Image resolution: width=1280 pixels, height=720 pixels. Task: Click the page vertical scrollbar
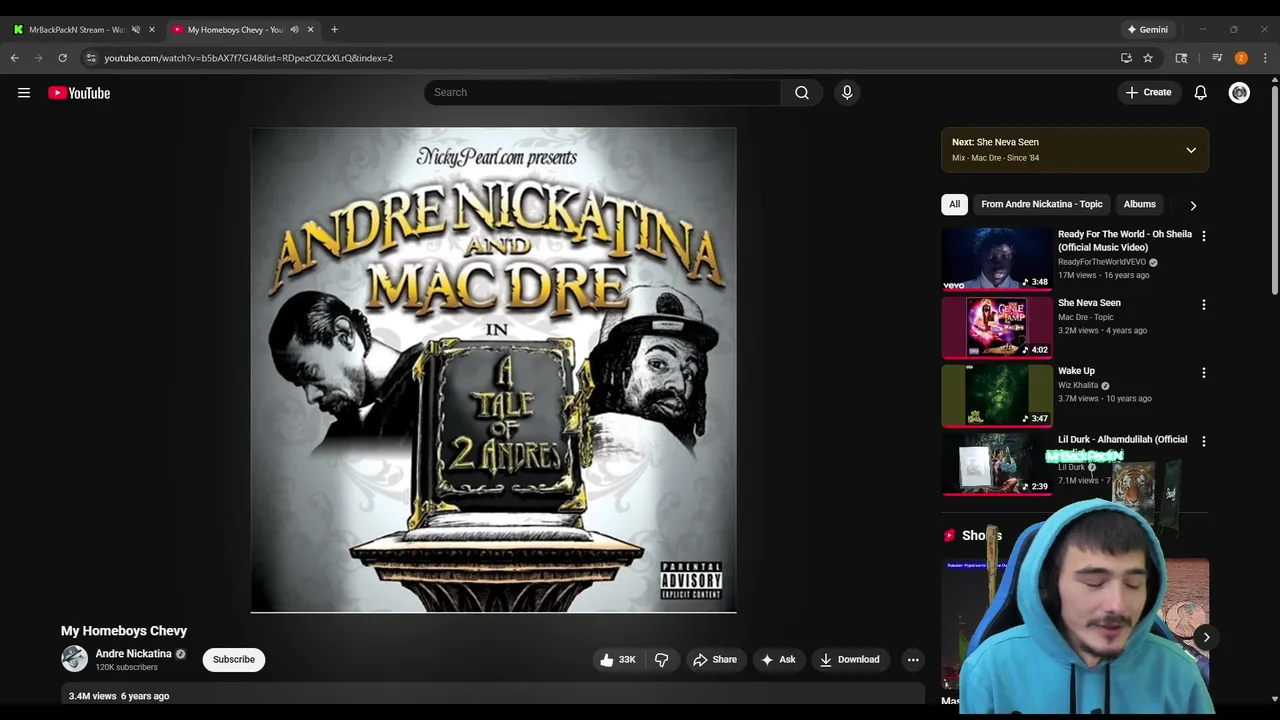[x=1274, y=190]
